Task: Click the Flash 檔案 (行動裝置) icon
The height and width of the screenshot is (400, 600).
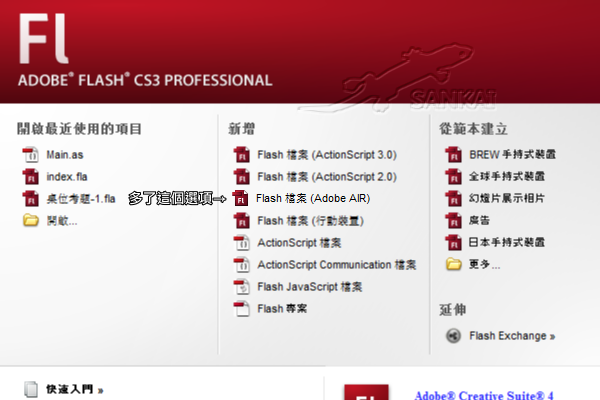Action: coord(242,221)
